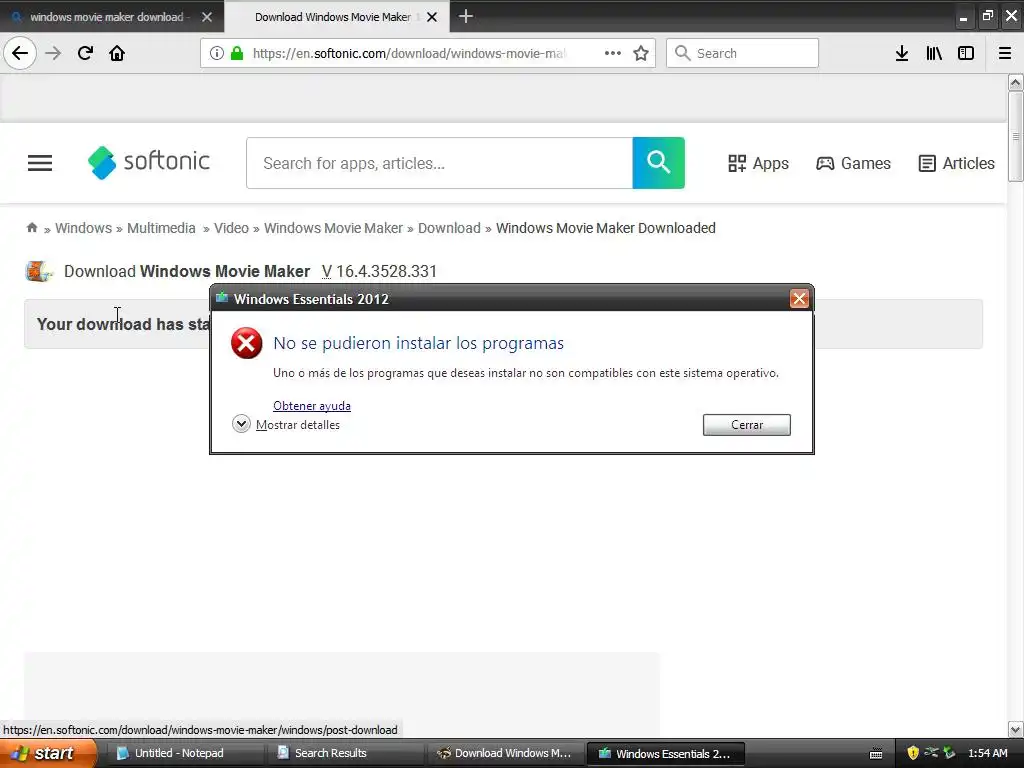This screenshot has height=768, width=1024.
Task: Go back with the browser back arrow
Action: (x=20, y=53)
